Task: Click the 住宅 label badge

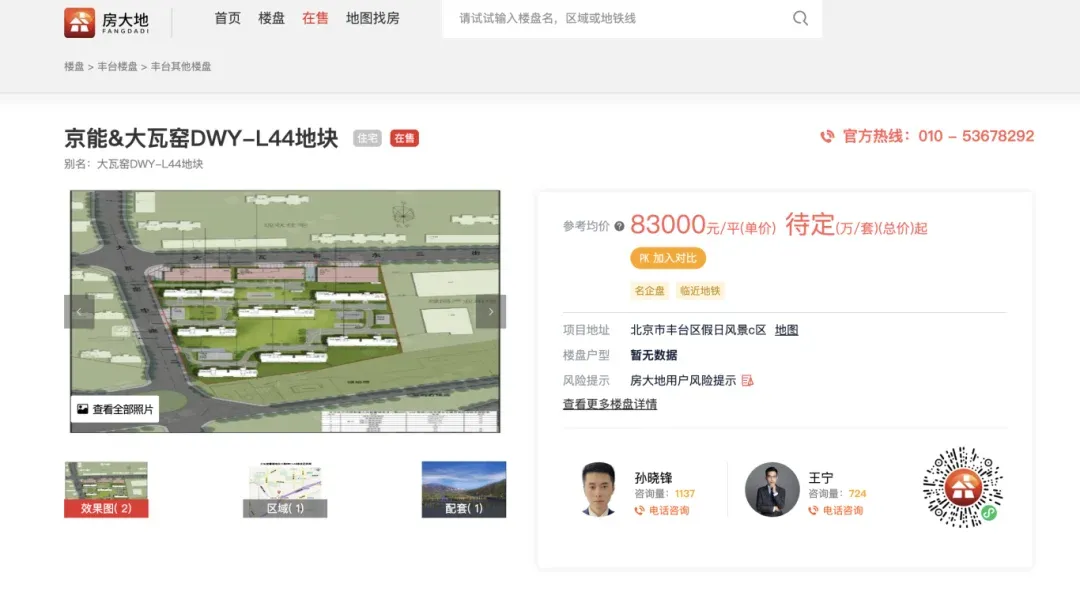Action: click(x=367, y=139)
